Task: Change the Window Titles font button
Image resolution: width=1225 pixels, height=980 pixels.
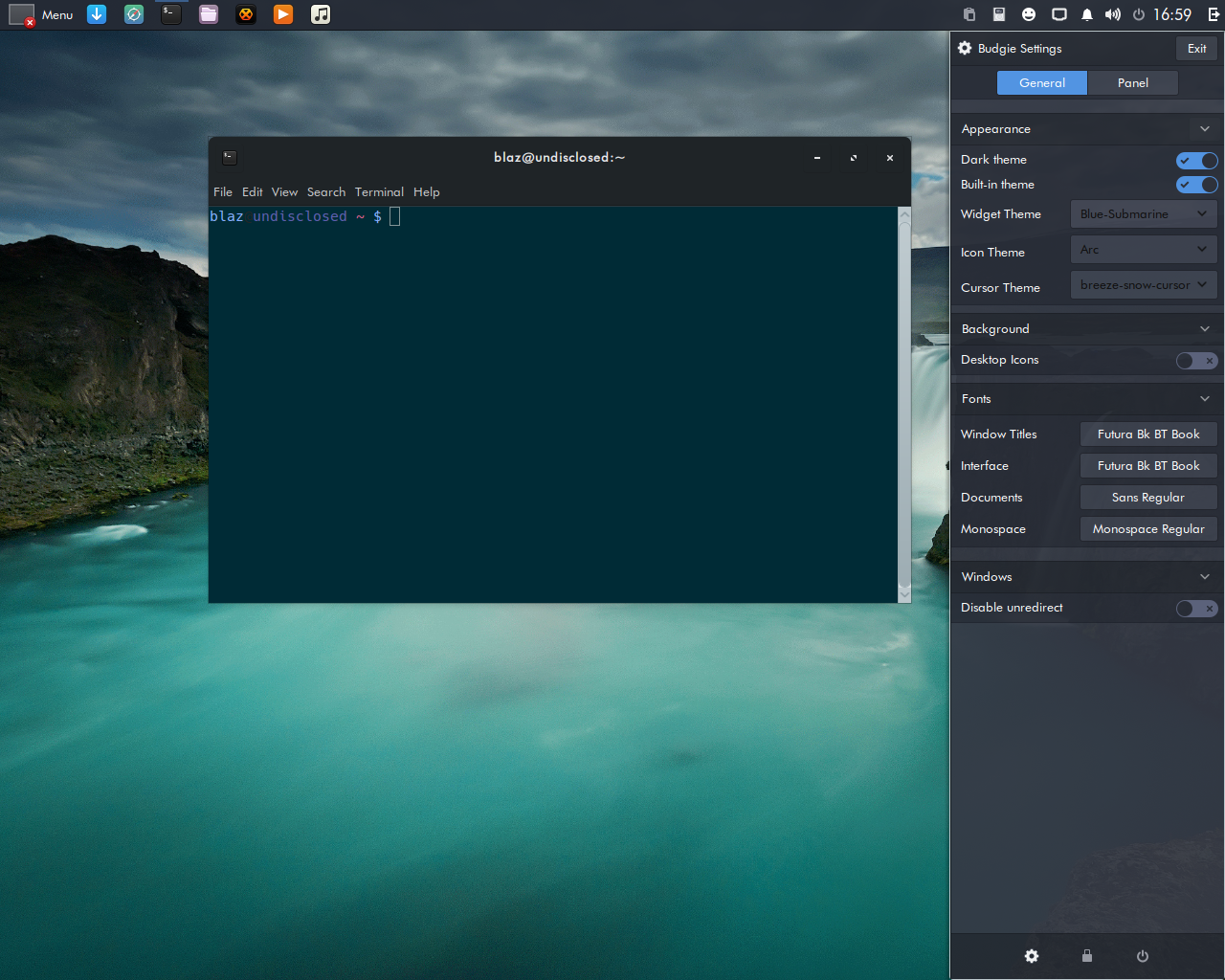Action: click(x=1148, y=434)
